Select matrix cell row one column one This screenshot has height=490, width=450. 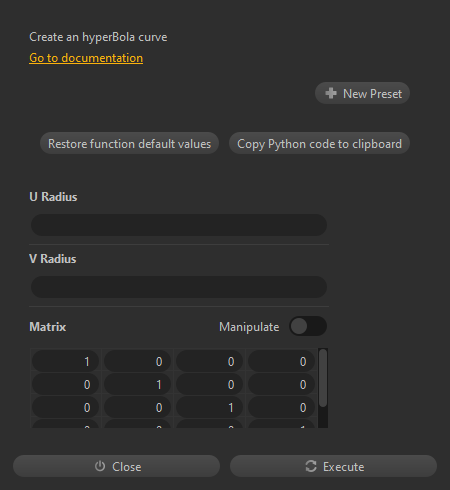pyautogui.click(x=66, y=361)
